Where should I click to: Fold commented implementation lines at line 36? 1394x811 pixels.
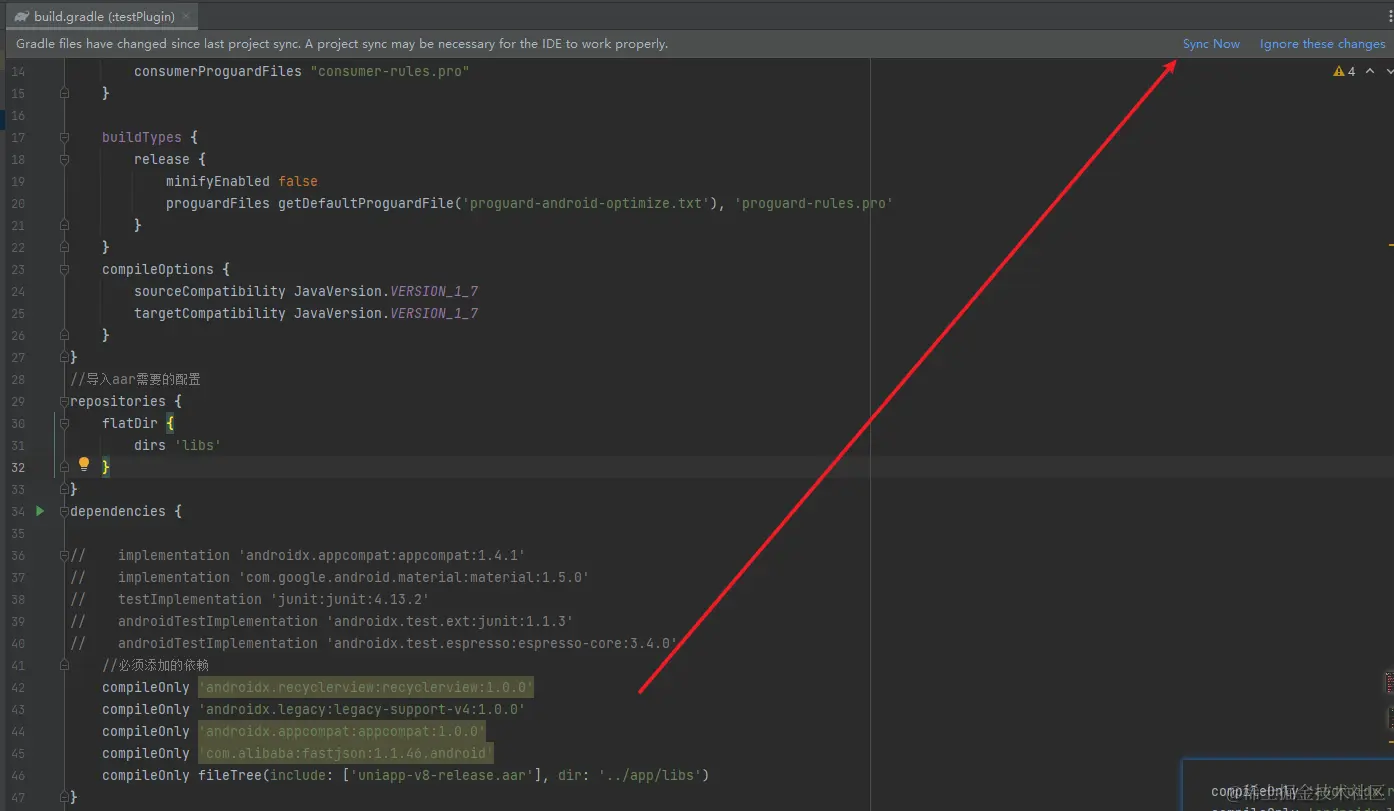[65, 555]
